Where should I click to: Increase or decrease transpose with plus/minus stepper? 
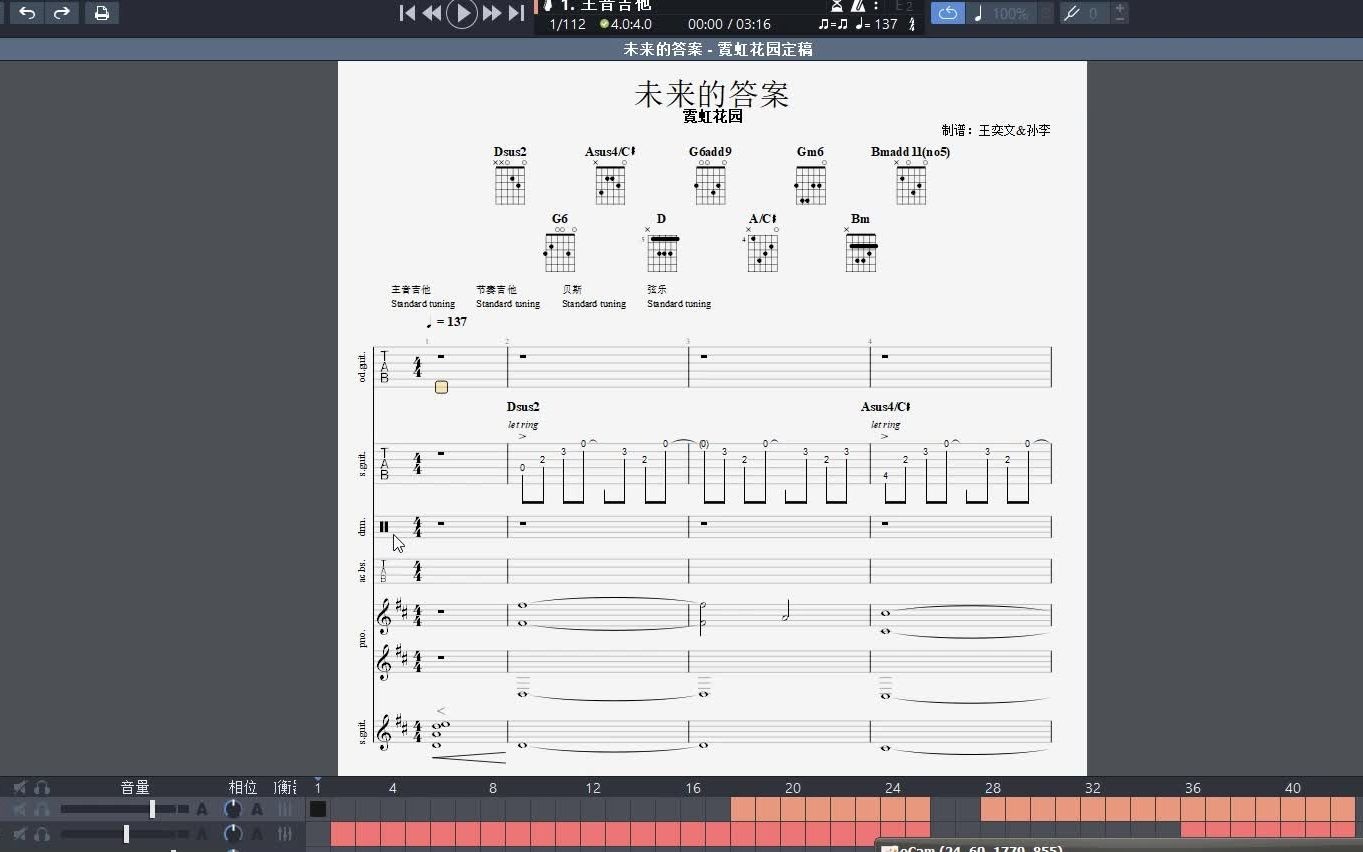1120,13
